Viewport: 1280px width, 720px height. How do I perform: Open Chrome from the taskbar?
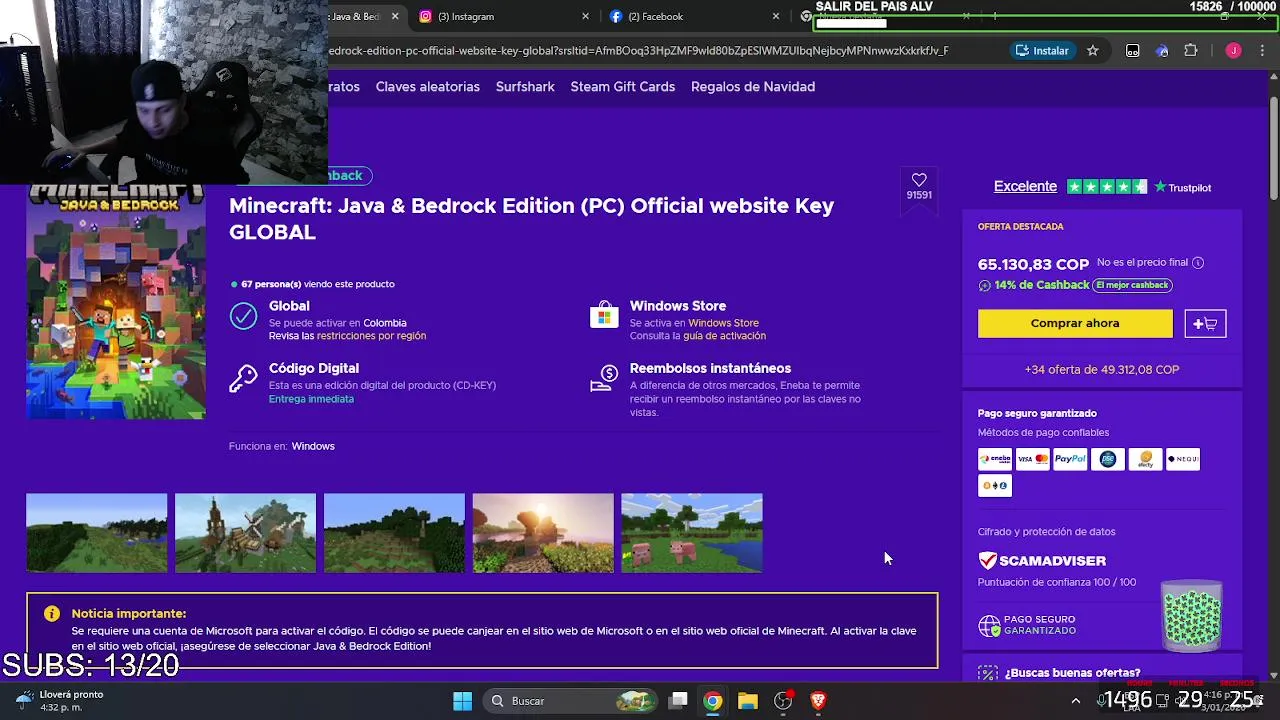(713, 701)
